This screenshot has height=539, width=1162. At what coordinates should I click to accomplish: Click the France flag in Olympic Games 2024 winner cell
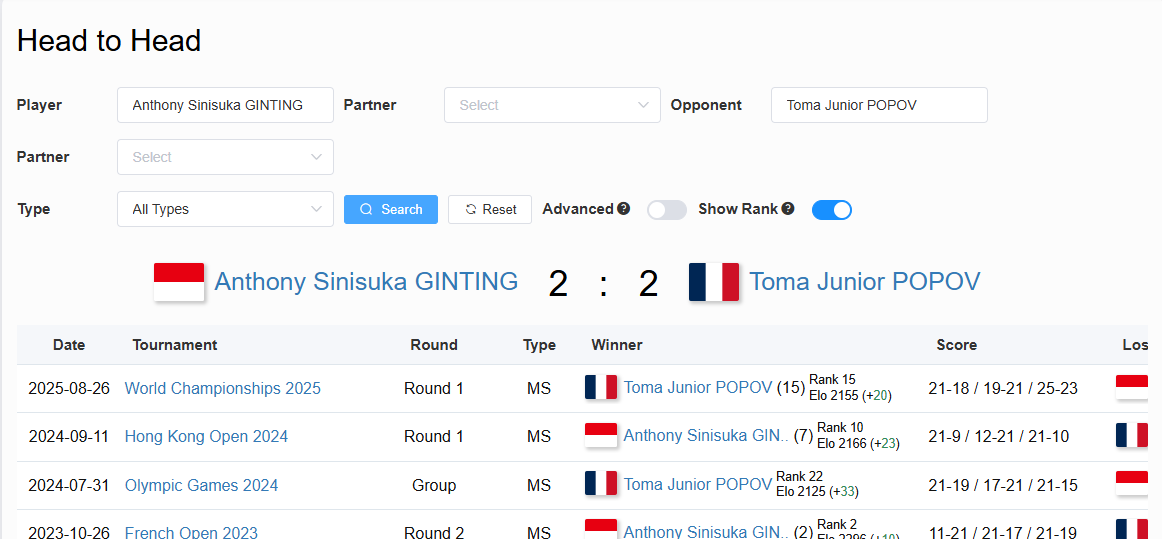pos(601,485)
